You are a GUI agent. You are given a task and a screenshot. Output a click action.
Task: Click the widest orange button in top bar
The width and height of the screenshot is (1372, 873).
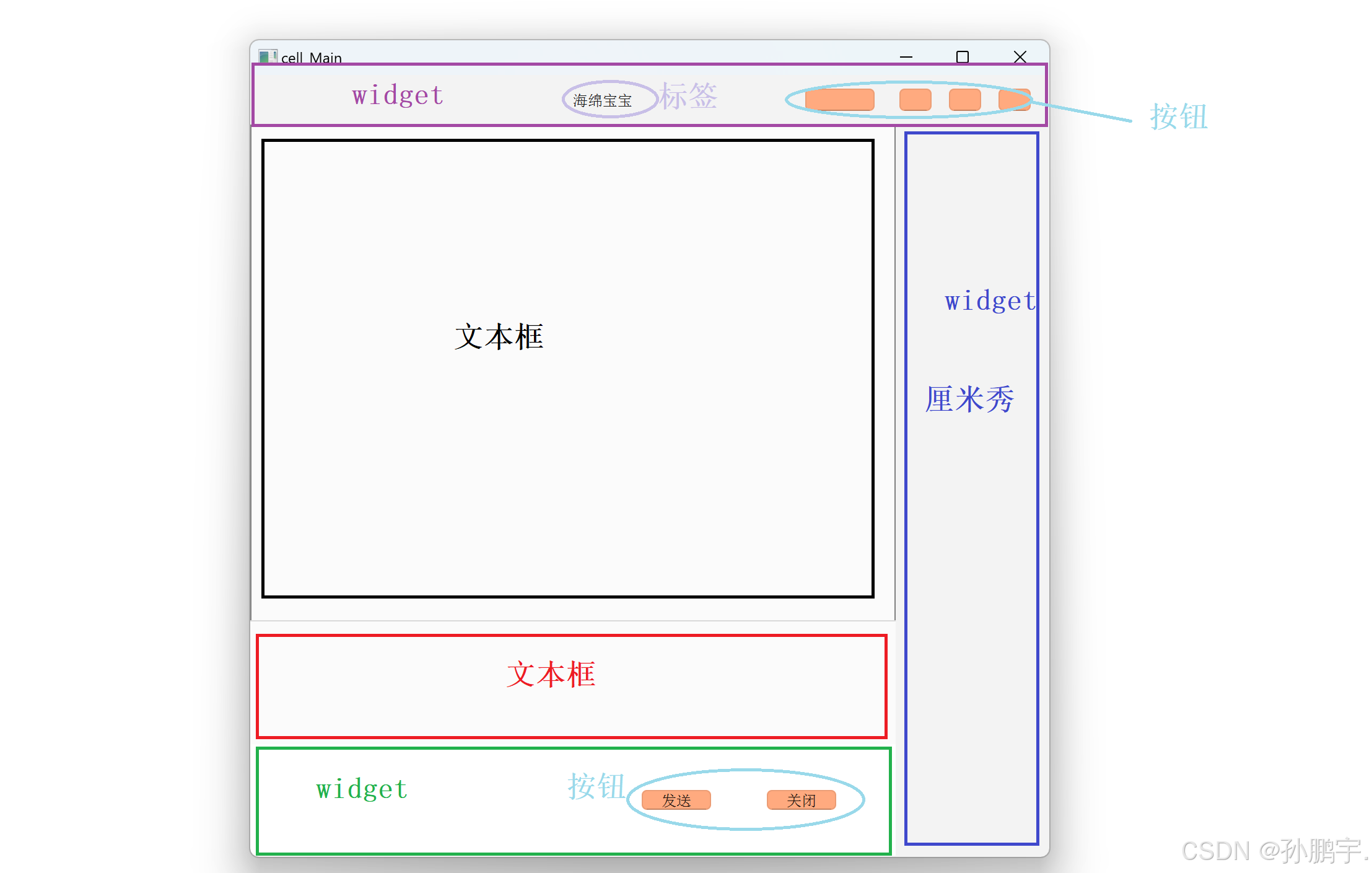point(839,100)
